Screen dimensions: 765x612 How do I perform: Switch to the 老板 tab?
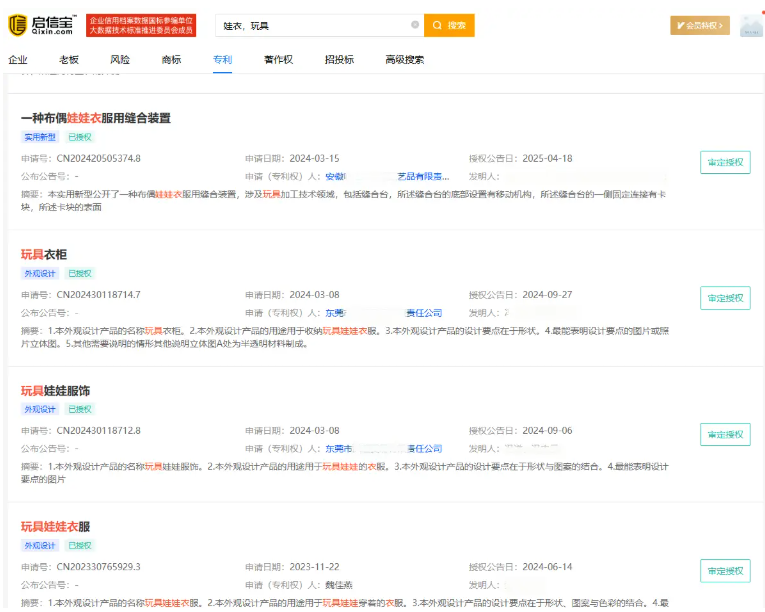pos(69,60)
